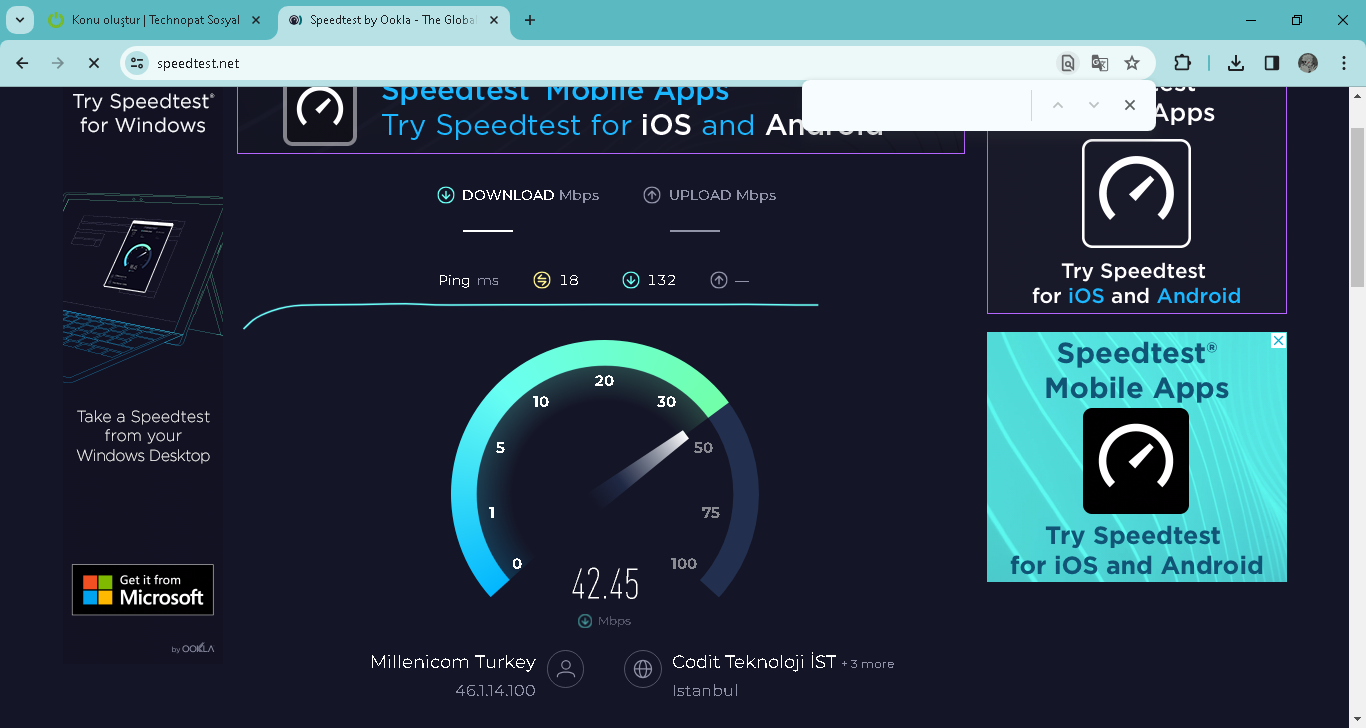The width and height of the screenshot is (1366, 728).
Task: Click the speed reading 42.45
Action: 605,584
